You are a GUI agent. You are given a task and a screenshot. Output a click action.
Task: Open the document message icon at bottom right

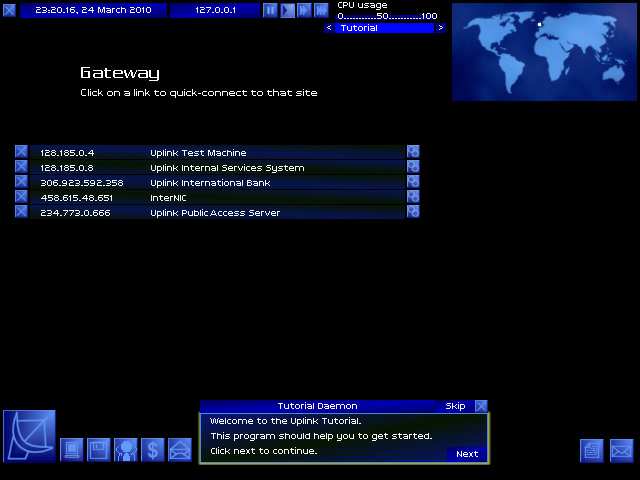pyautogui.click(x=592, y=451)
